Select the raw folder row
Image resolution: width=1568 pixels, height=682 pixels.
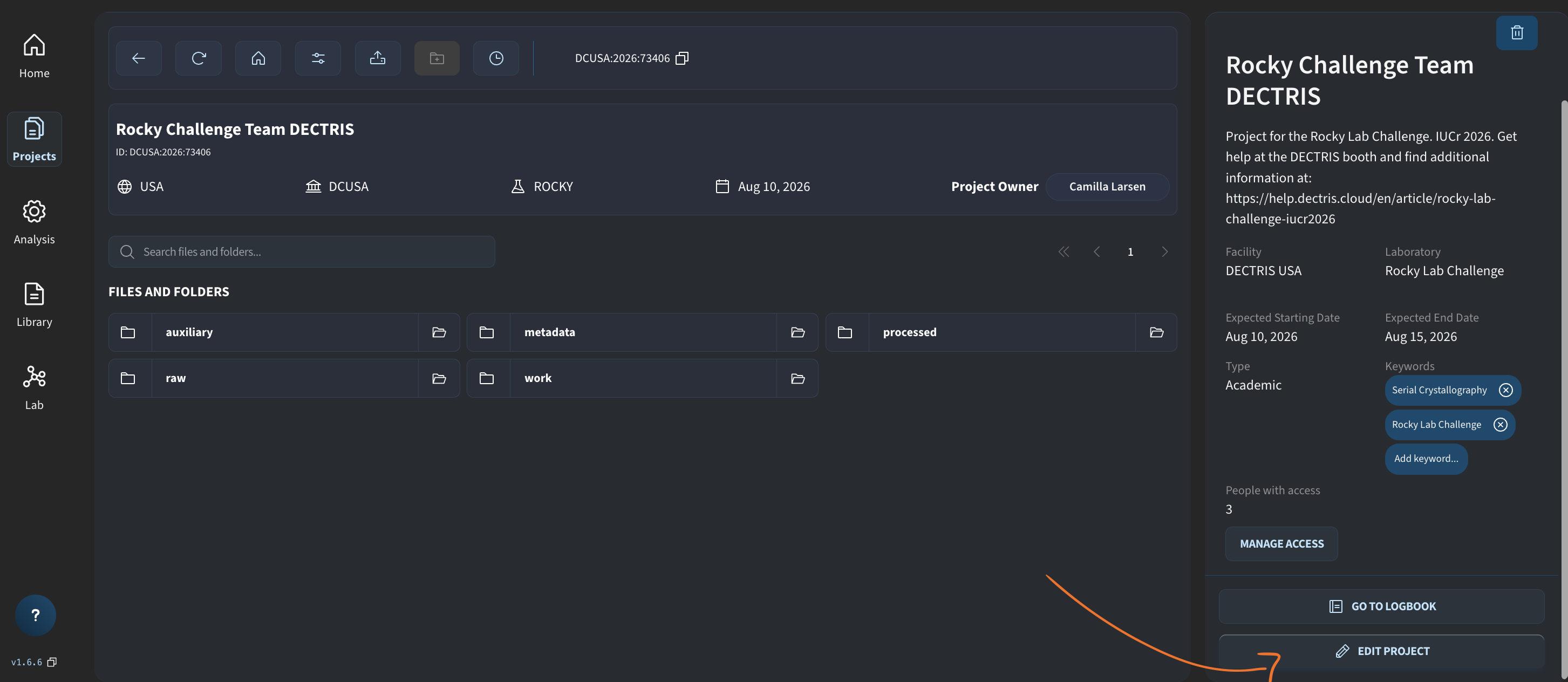(x=284, y=378)
